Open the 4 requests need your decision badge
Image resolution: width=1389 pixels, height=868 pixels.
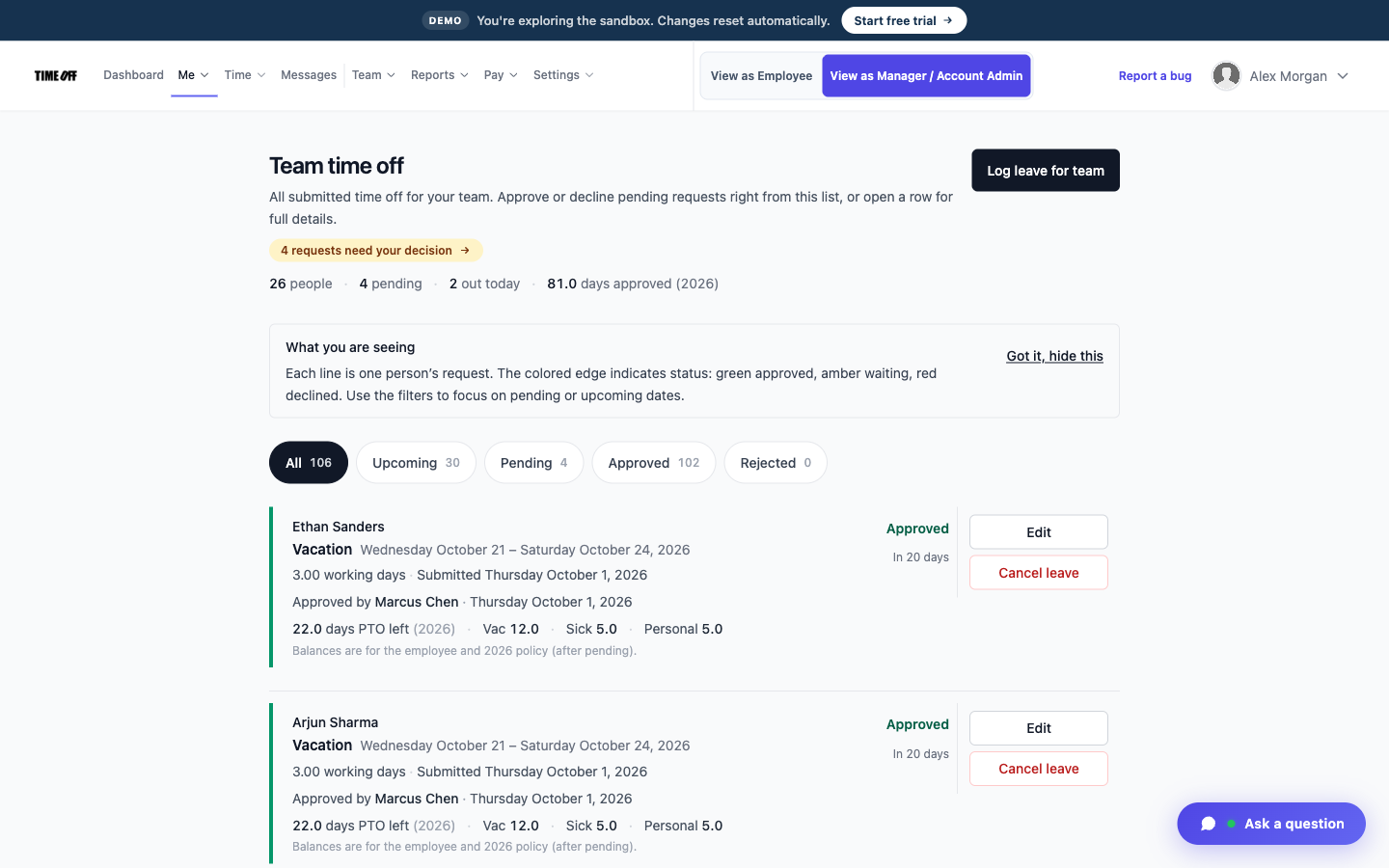pyautogui.click(x=376, y=251)
